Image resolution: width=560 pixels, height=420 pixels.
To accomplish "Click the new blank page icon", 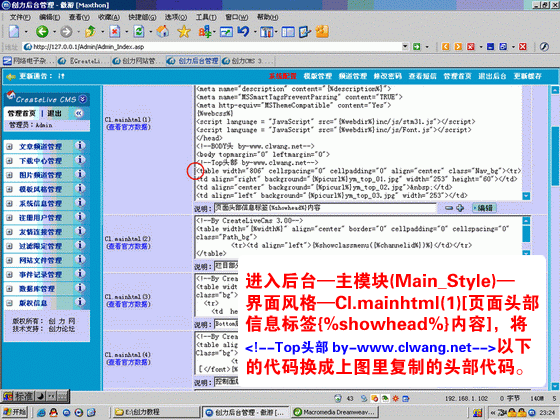I will [14, 32].
